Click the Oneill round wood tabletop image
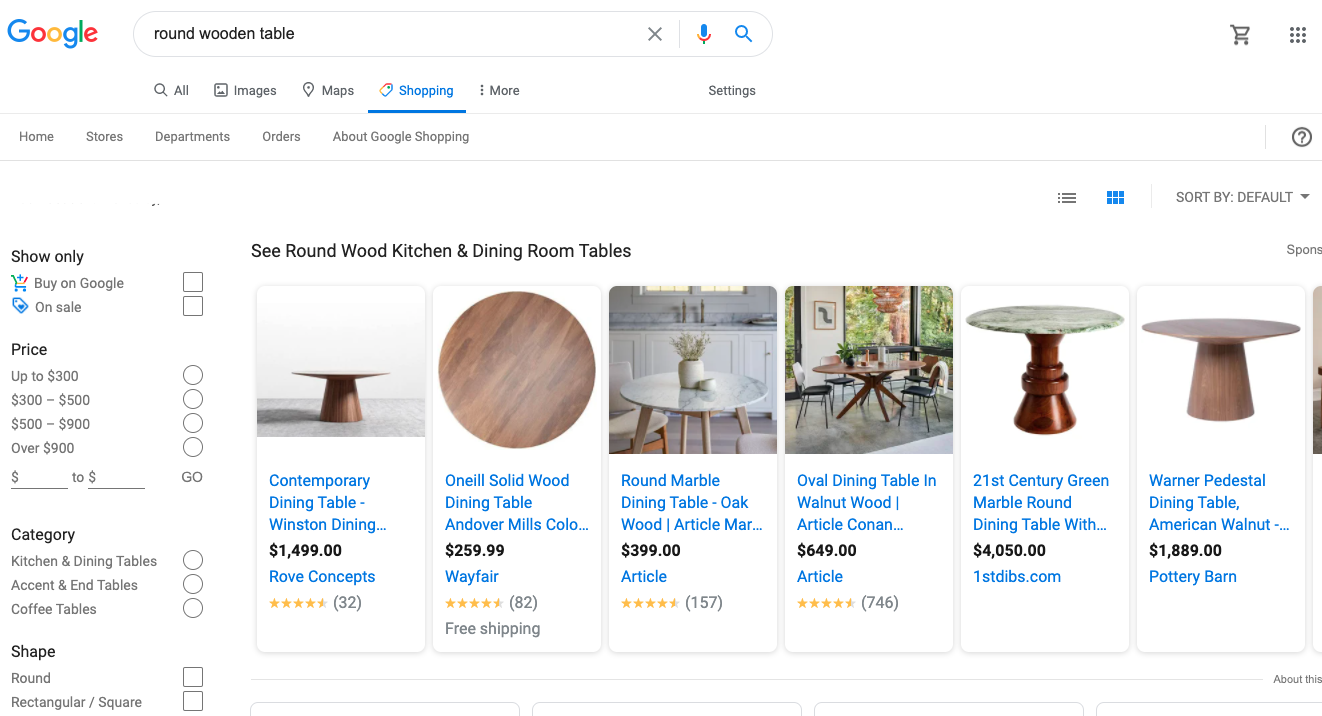 click(517, 370)
